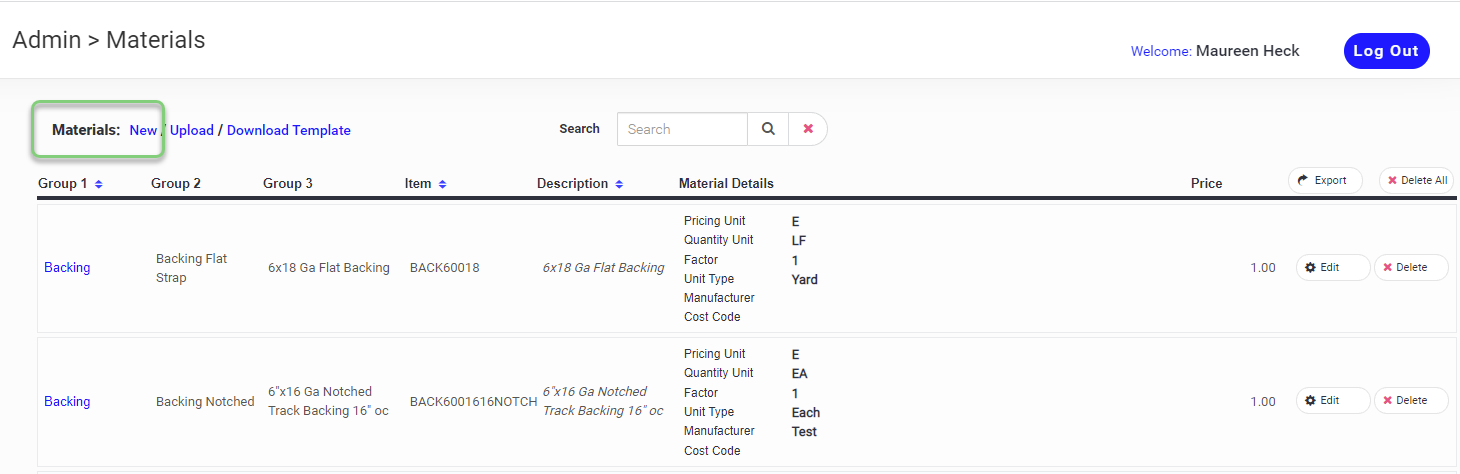Click the italic 6x18 Ga Flat Backing description
Screen dimensions: 1460x474
click(x=603, y=268)
